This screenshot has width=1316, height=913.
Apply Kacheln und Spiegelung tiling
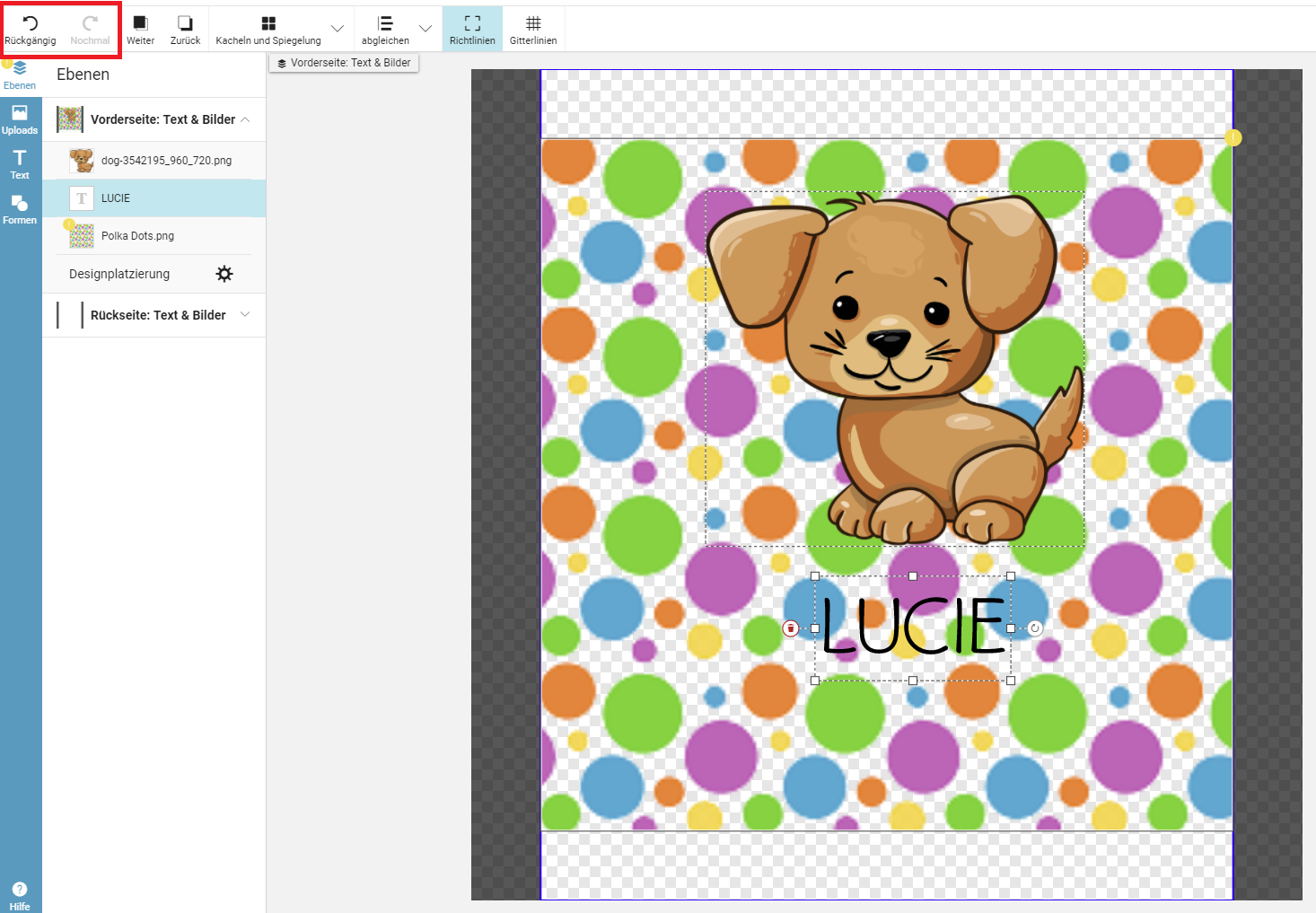click(268, 30)
